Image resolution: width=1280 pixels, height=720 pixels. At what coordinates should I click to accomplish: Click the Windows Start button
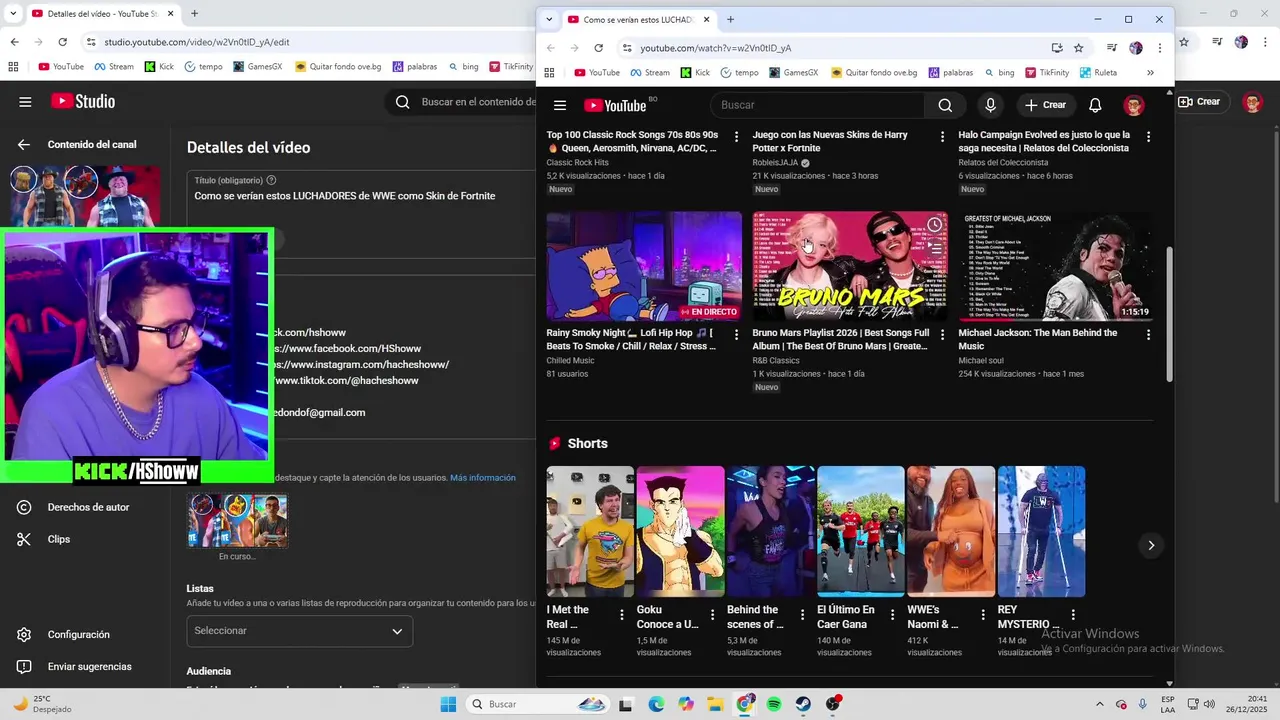pyautogui.click(x=448, y=704)
